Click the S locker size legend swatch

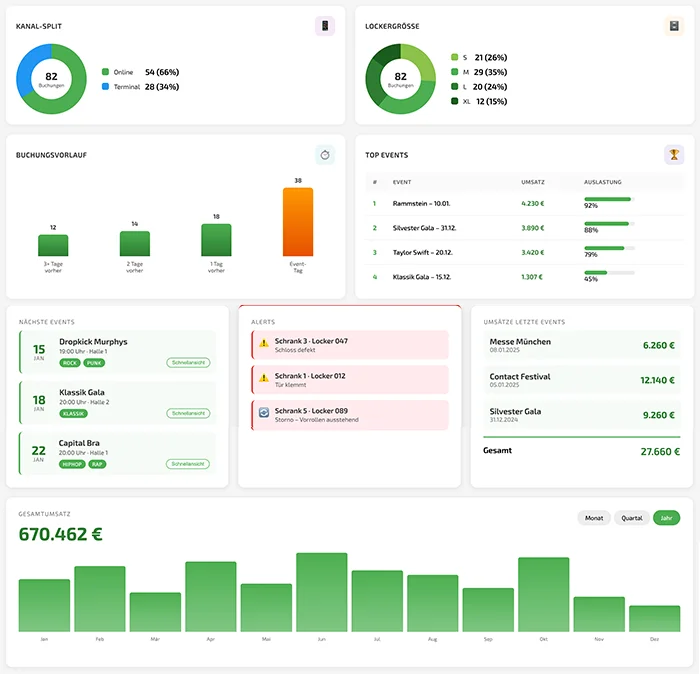(x=454, y=57)
